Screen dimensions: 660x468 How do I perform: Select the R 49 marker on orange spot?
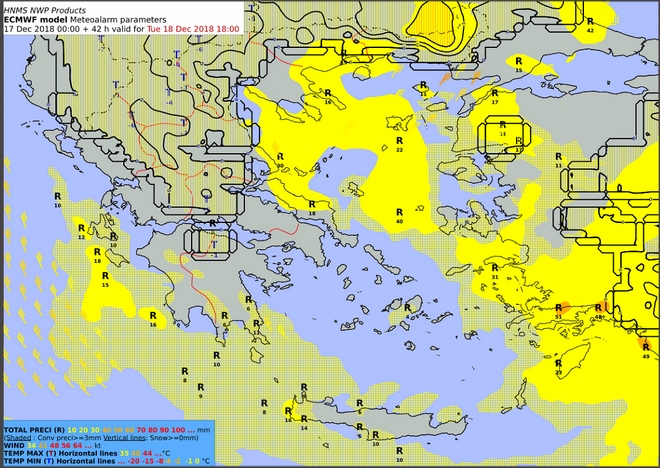tap(645, 349)
